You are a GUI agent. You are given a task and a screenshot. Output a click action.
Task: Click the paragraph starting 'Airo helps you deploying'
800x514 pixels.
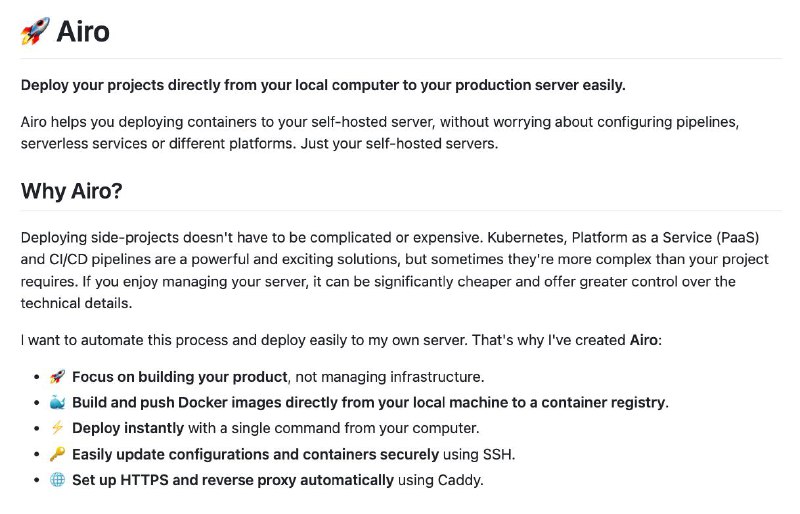[380, 133]
